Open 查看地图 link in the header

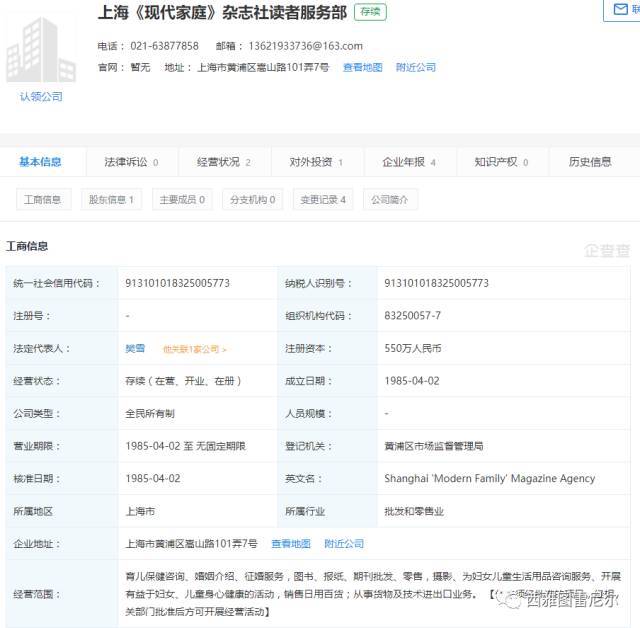pos(362,67)
